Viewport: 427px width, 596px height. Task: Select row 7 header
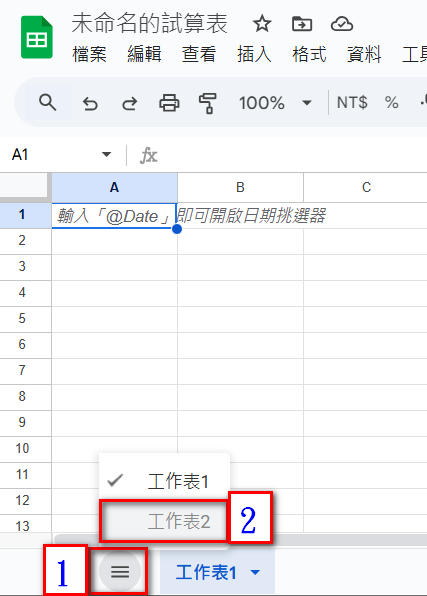click(x=25, y=371)
